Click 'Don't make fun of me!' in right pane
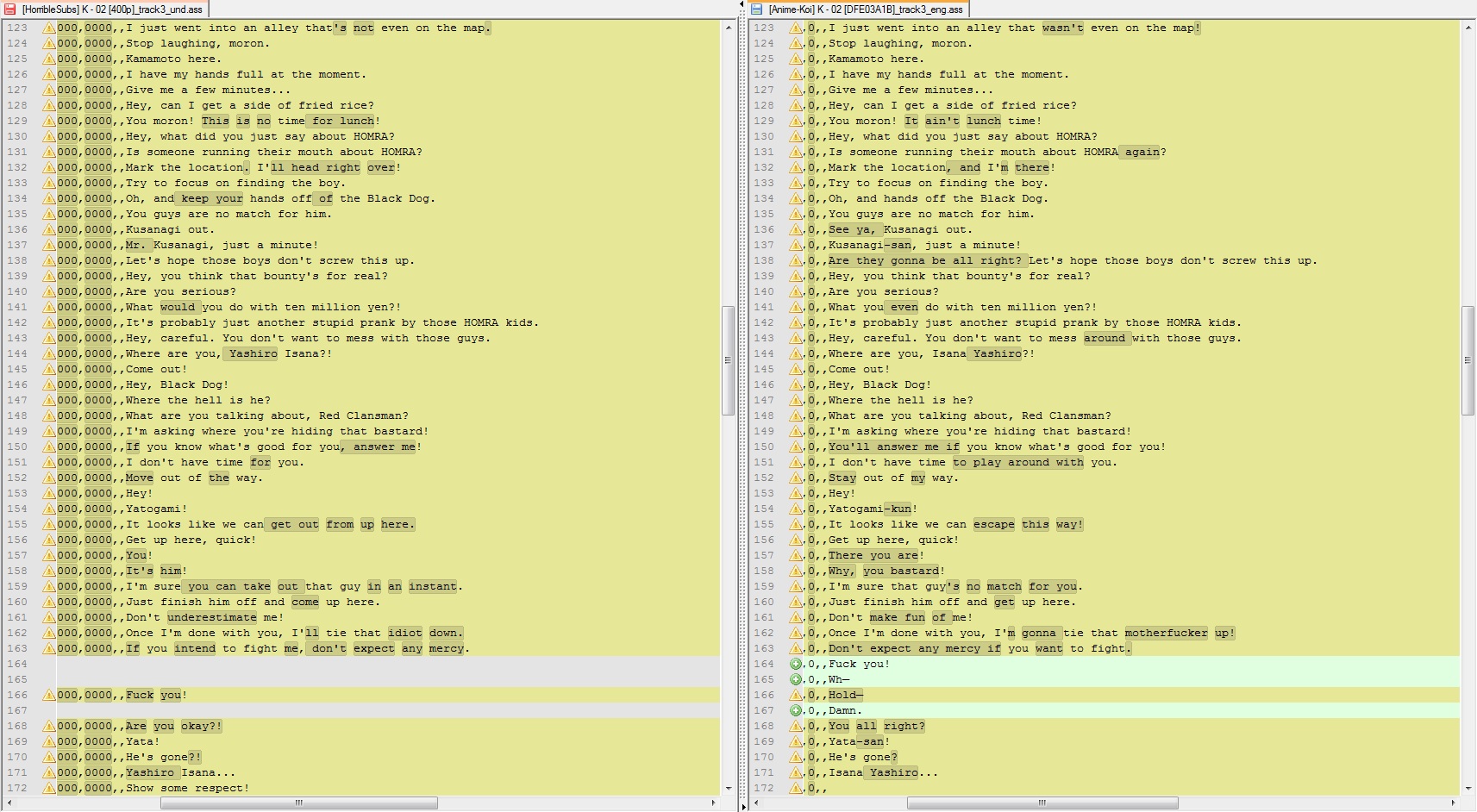Viewport: 1477px width, 812px height. point(900,617)
